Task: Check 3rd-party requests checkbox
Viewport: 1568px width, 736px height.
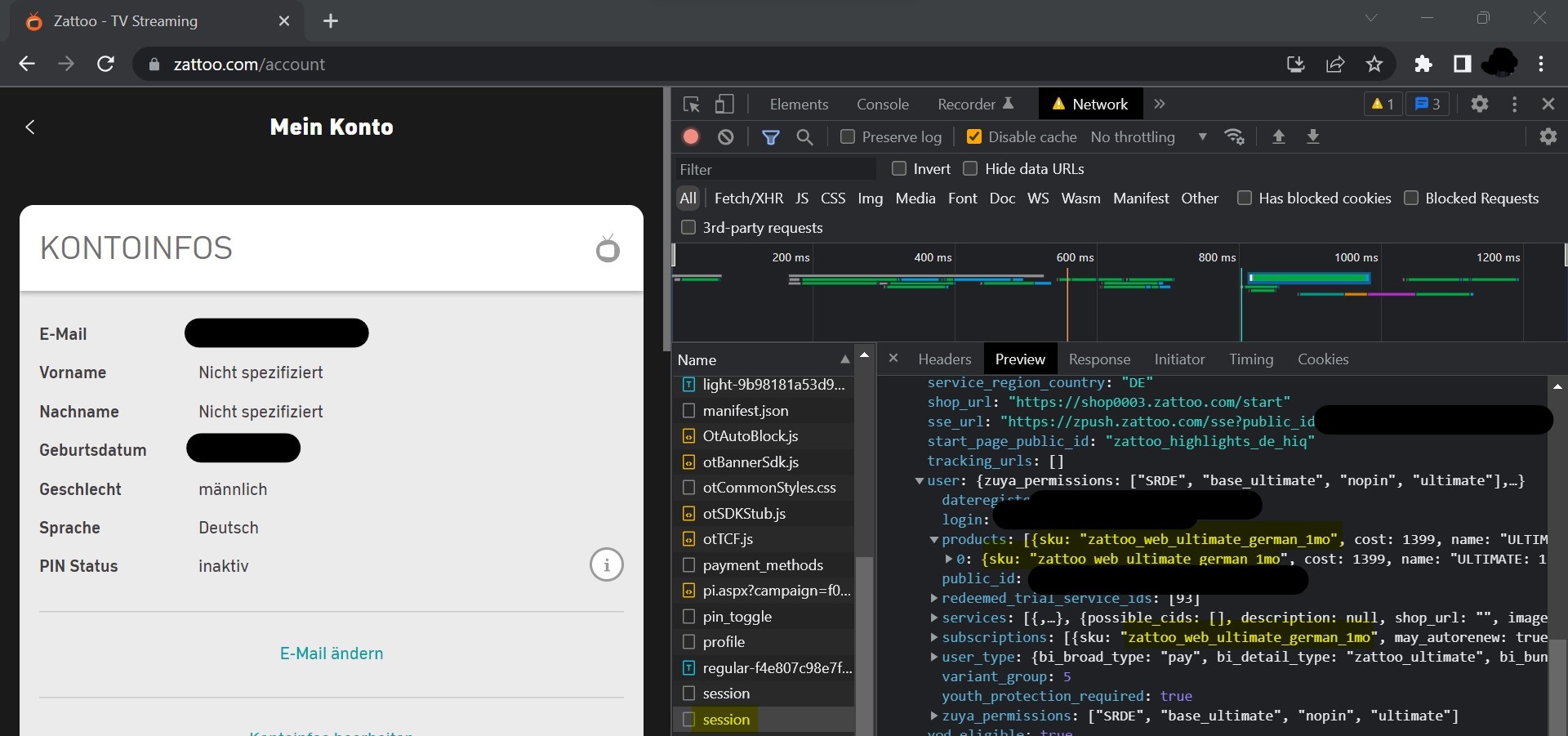Action: pos(688,227)
